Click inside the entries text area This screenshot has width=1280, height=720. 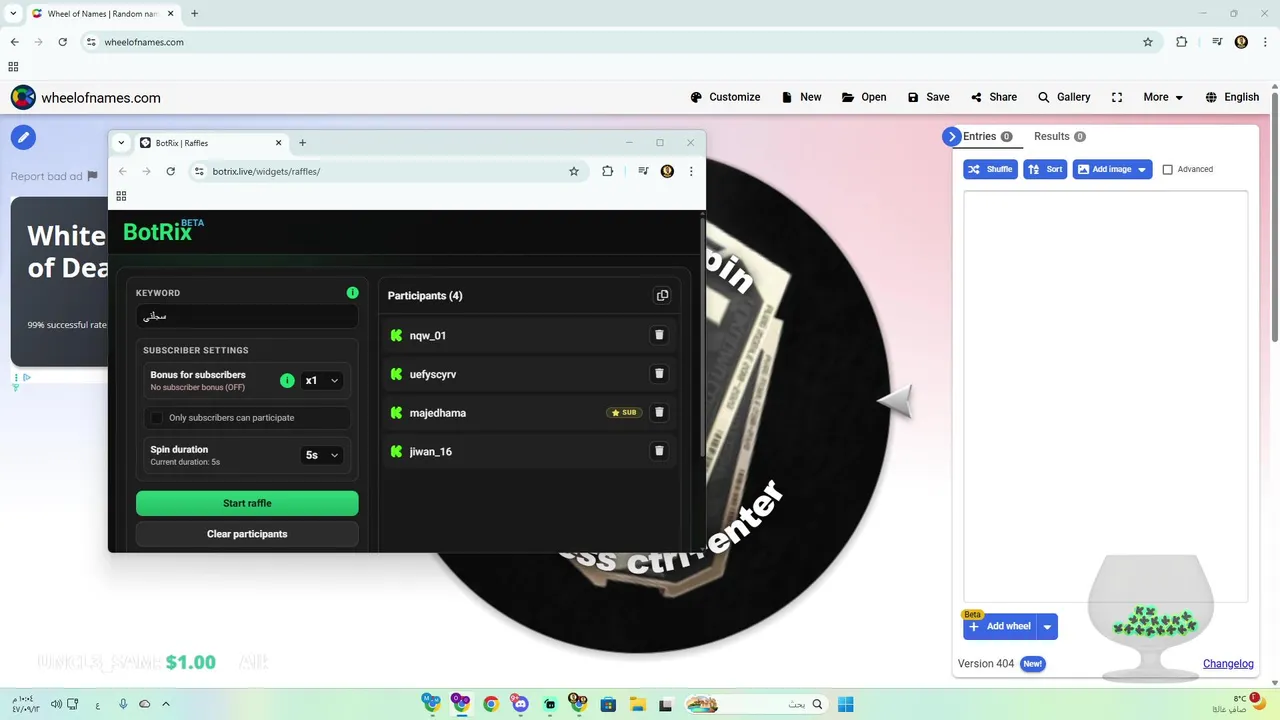[1105, 395]
